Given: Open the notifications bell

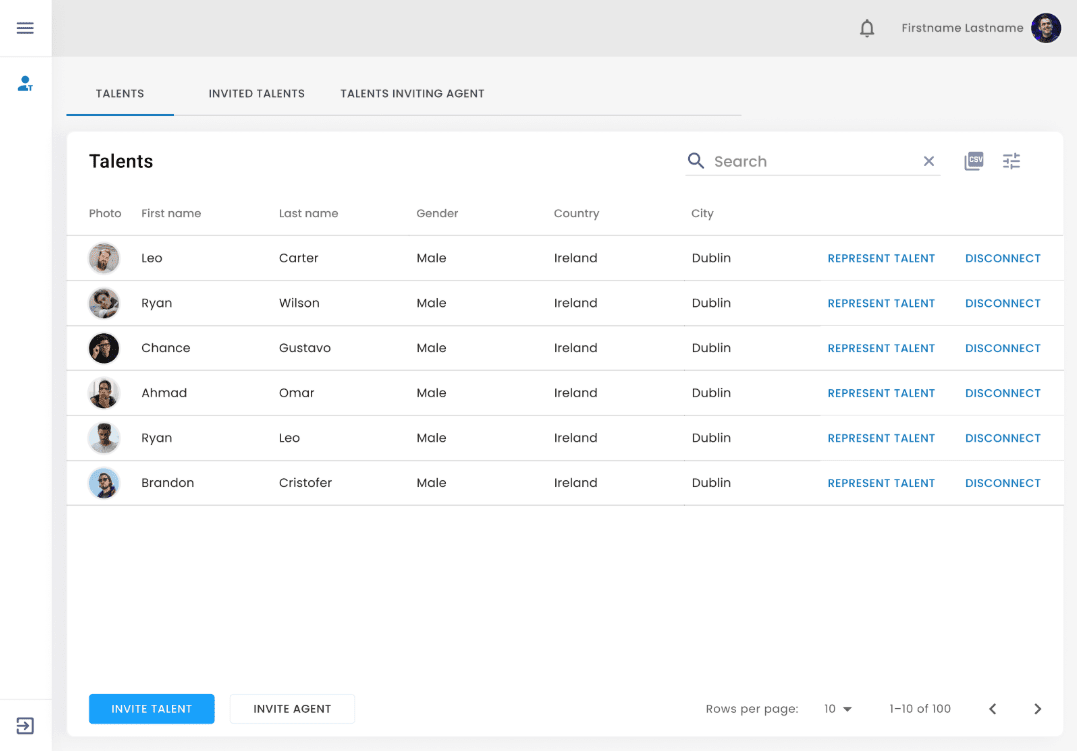Looking at the screenshot, I should click(x=867, y=28).
